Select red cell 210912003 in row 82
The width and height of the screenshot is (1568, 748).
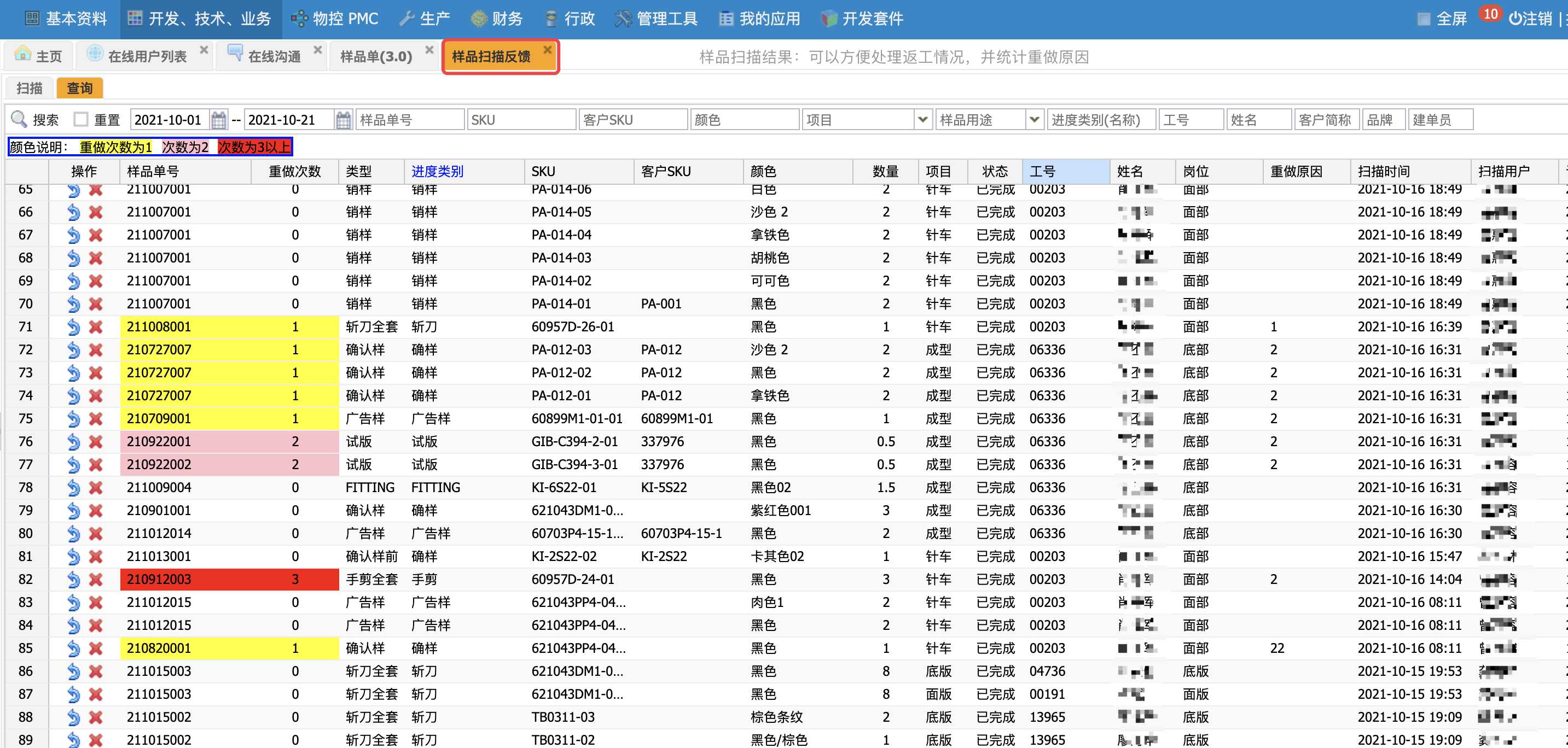tap(186, 580)
